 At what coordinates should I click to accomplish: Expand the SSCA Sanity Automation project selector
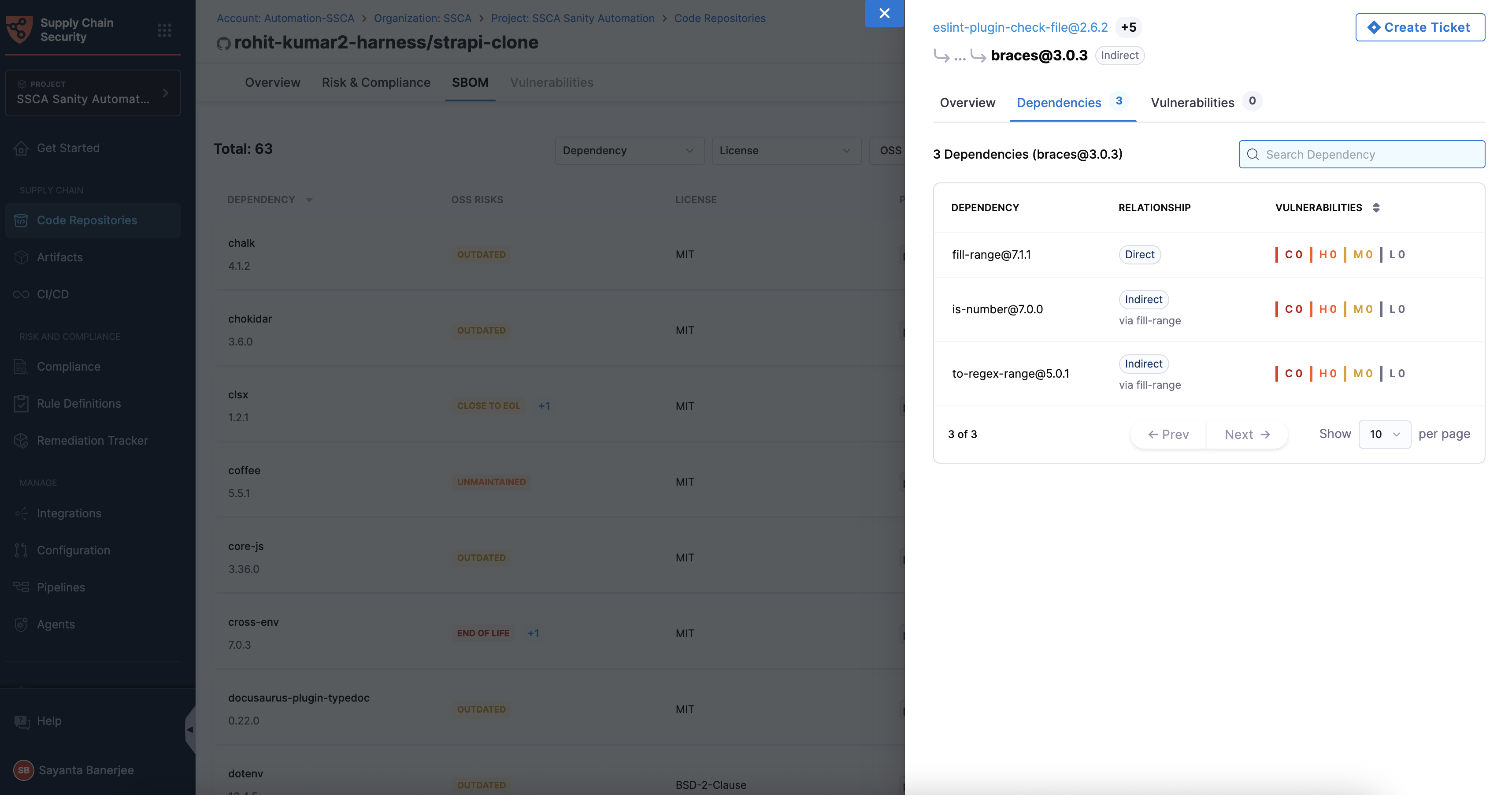(x=93, y=93)
